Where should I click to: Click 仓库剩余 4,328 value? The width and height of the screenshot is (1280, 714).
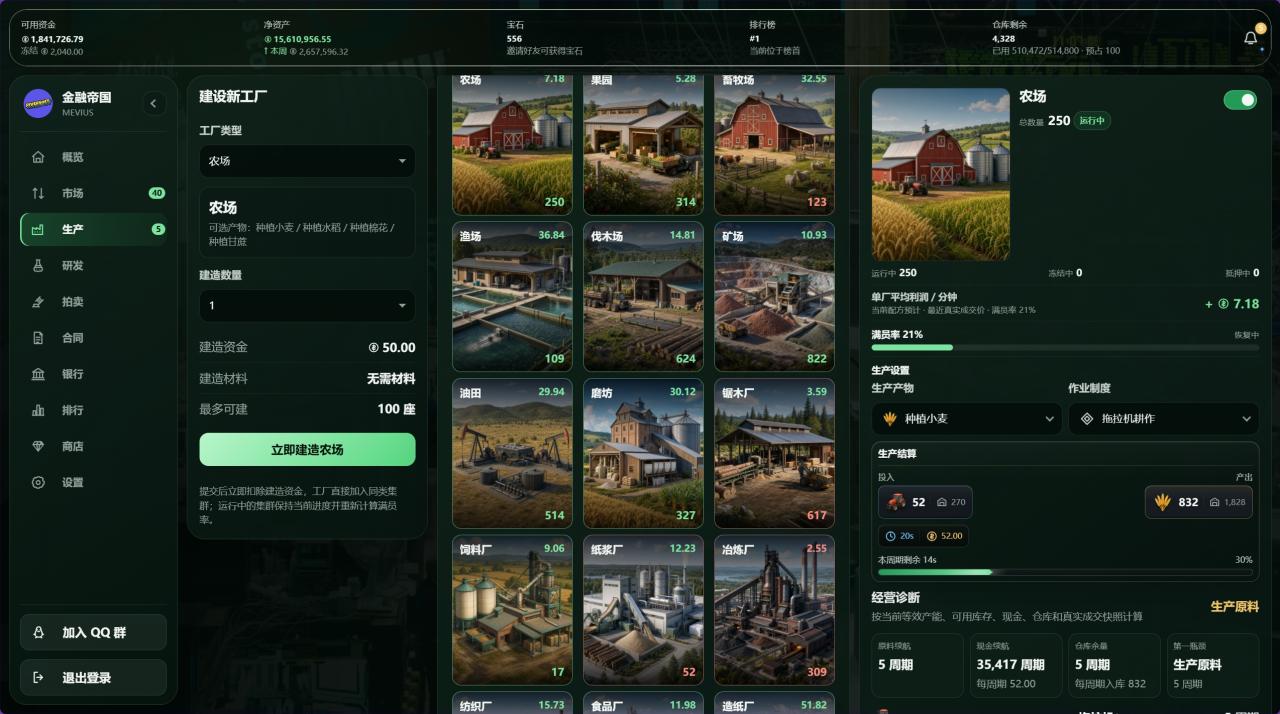point(1004,39)
